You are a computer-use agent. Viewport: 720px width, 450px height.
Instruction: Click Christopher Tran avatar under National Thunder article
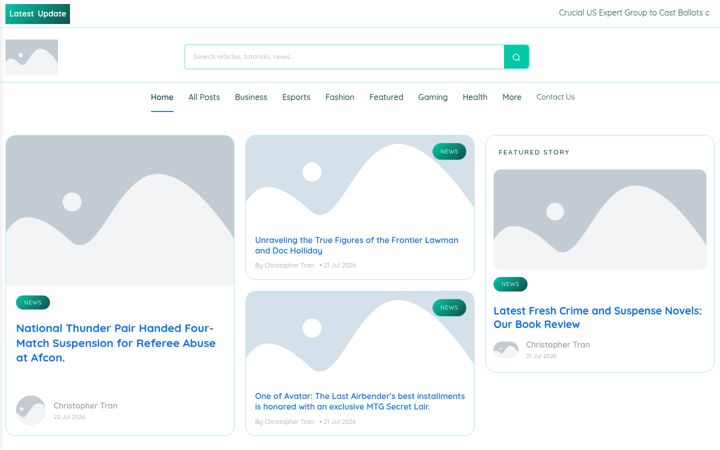(x=31, y=410)
